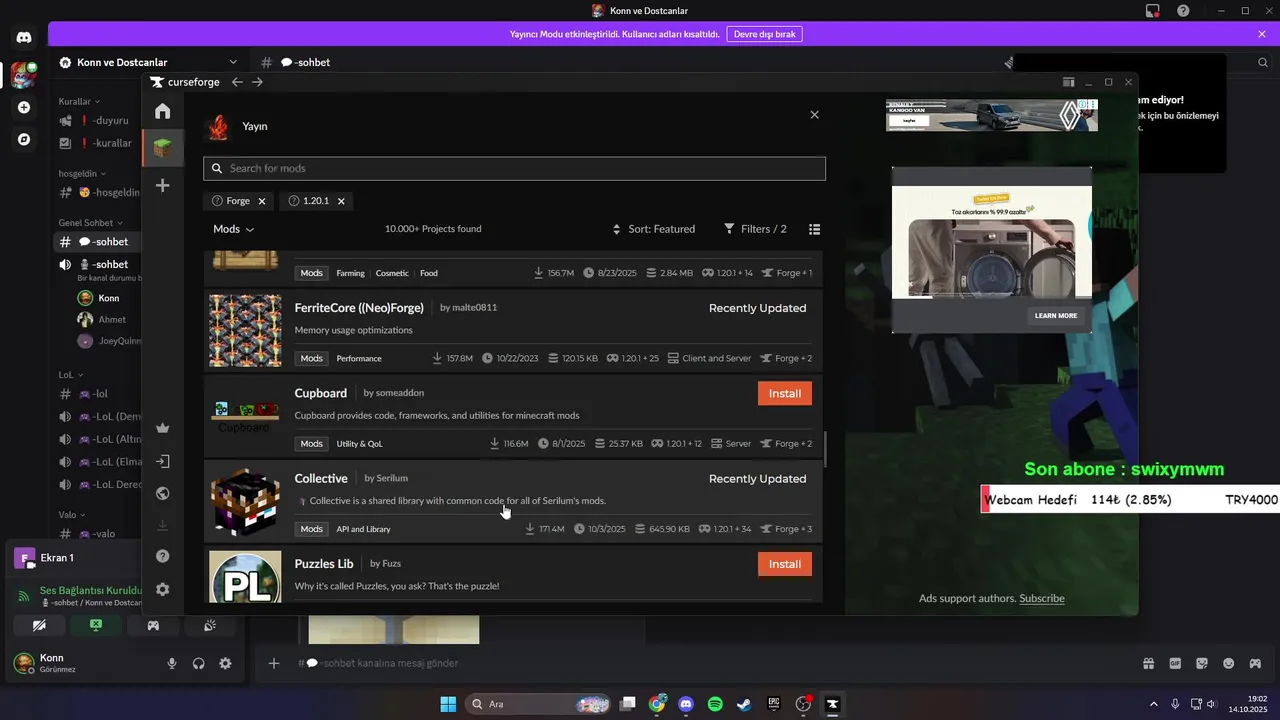Collapse the Kurallar channel category
This screenshot has width=1280, height=720.
(80, 101)
